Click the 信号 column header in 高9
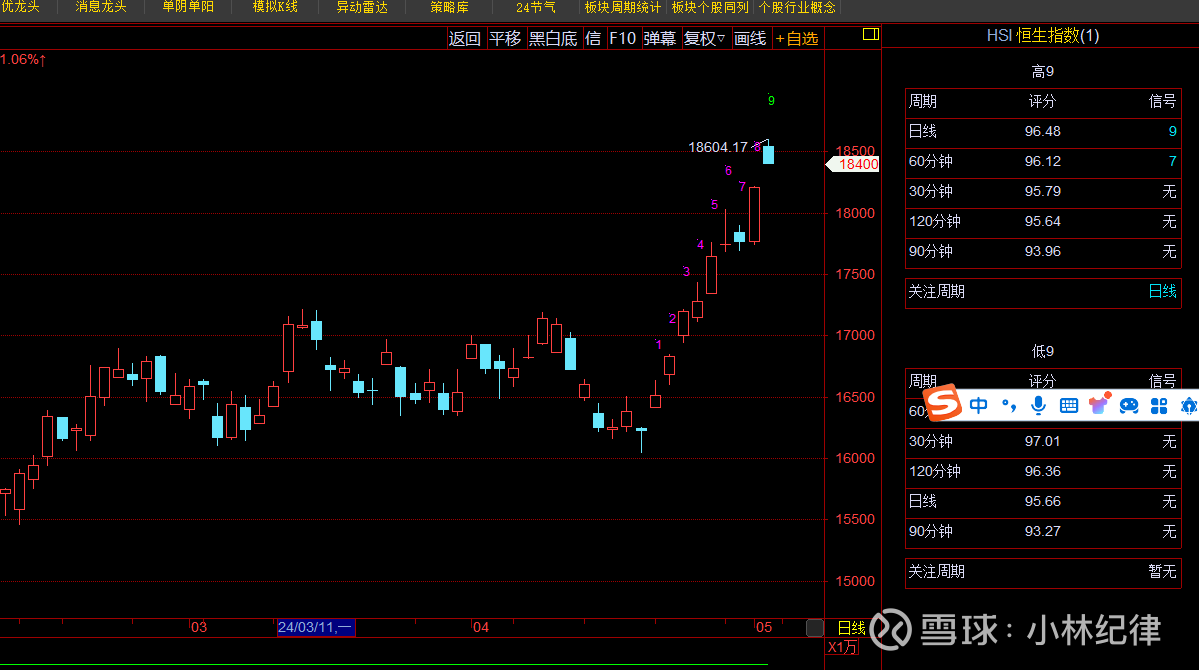1199x670 pixels. pos(1162,102)
